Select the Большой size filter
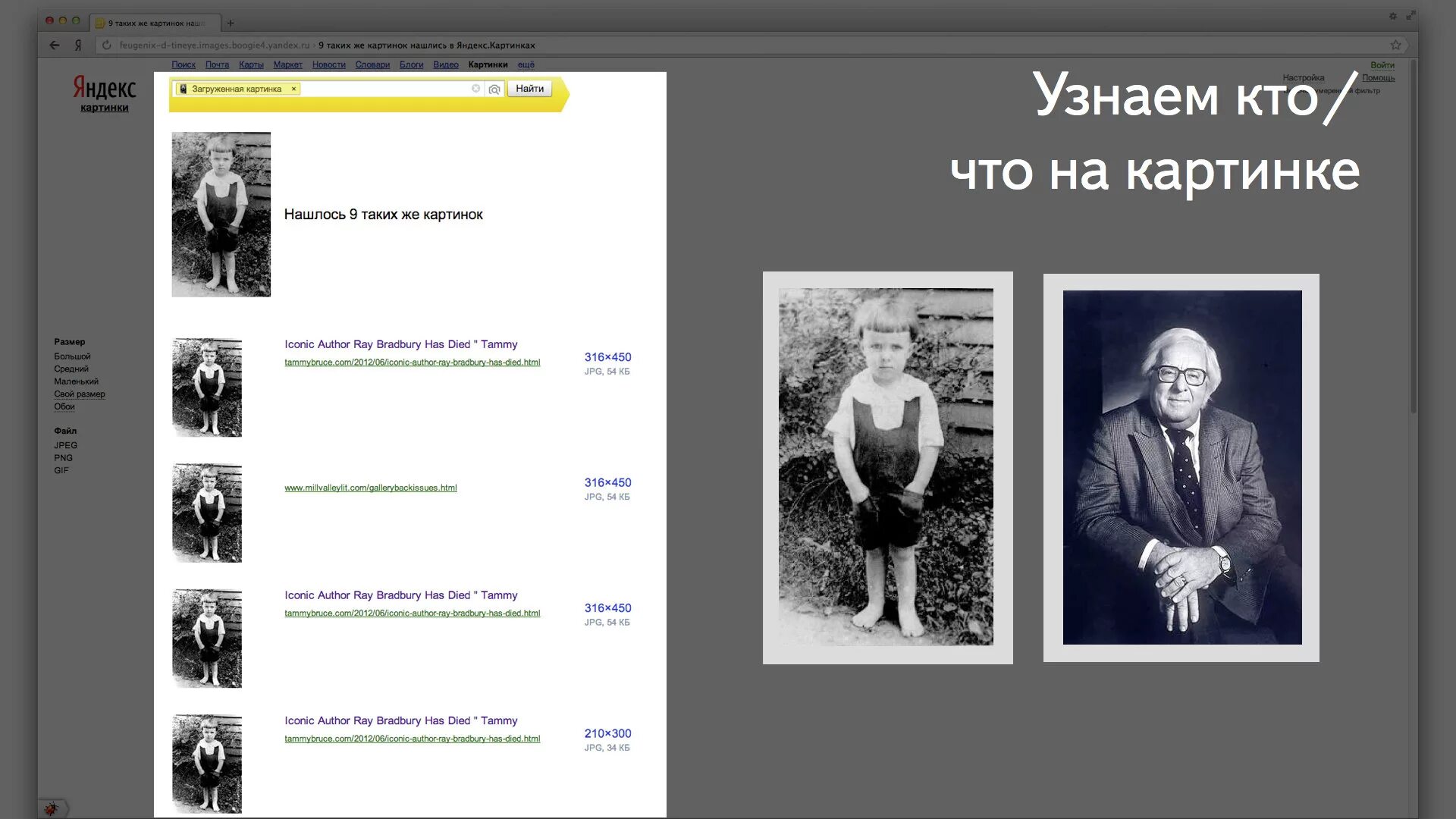Image resolution: width=1456 pixels, height=819 pixels. 72,356
